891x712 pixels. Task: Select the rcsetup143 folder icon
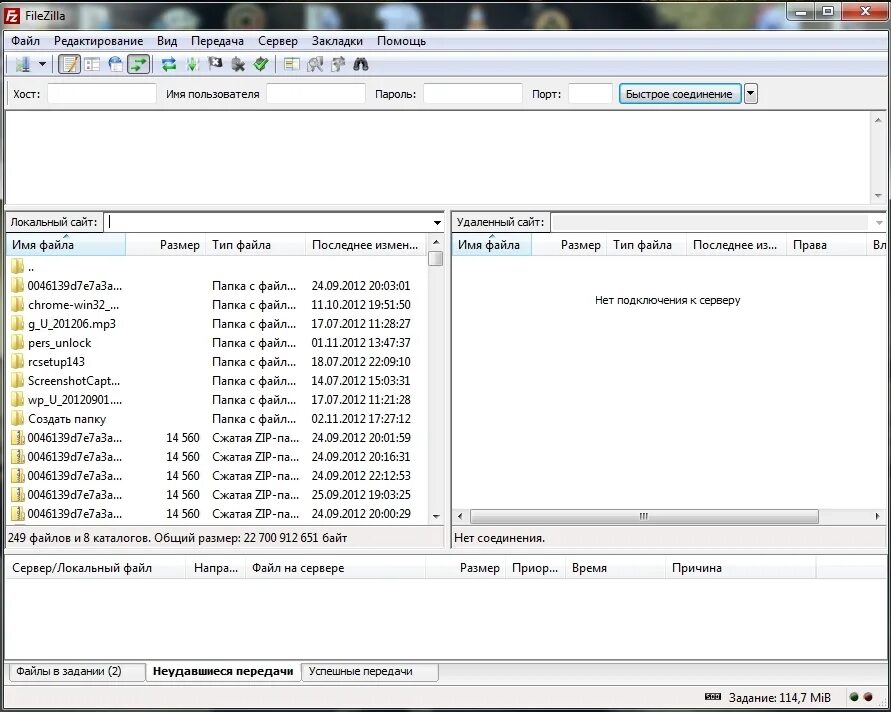pyautogui.click(x=18, y=362)
